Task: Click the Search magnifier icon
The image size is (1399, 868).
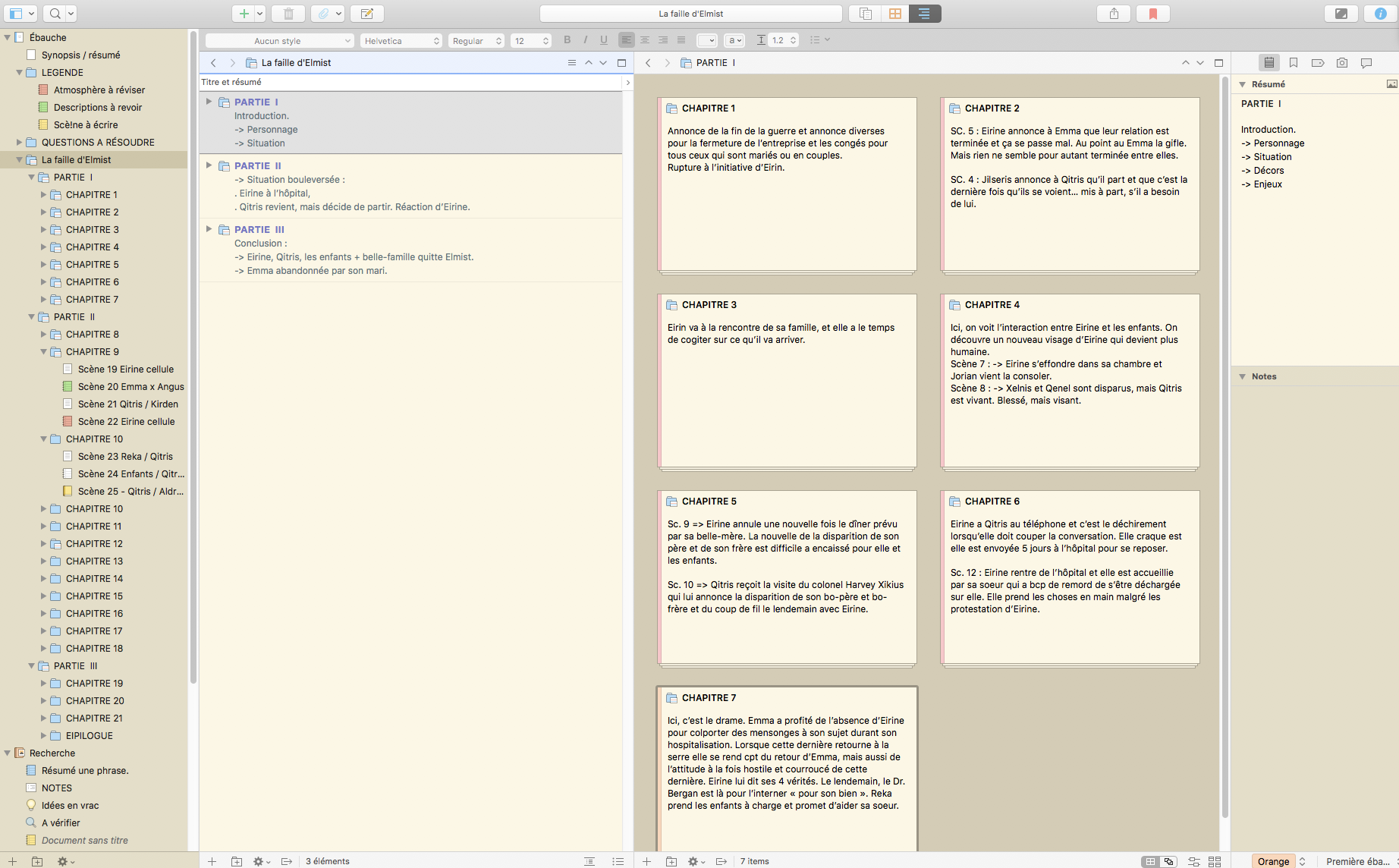Action: 55,14
